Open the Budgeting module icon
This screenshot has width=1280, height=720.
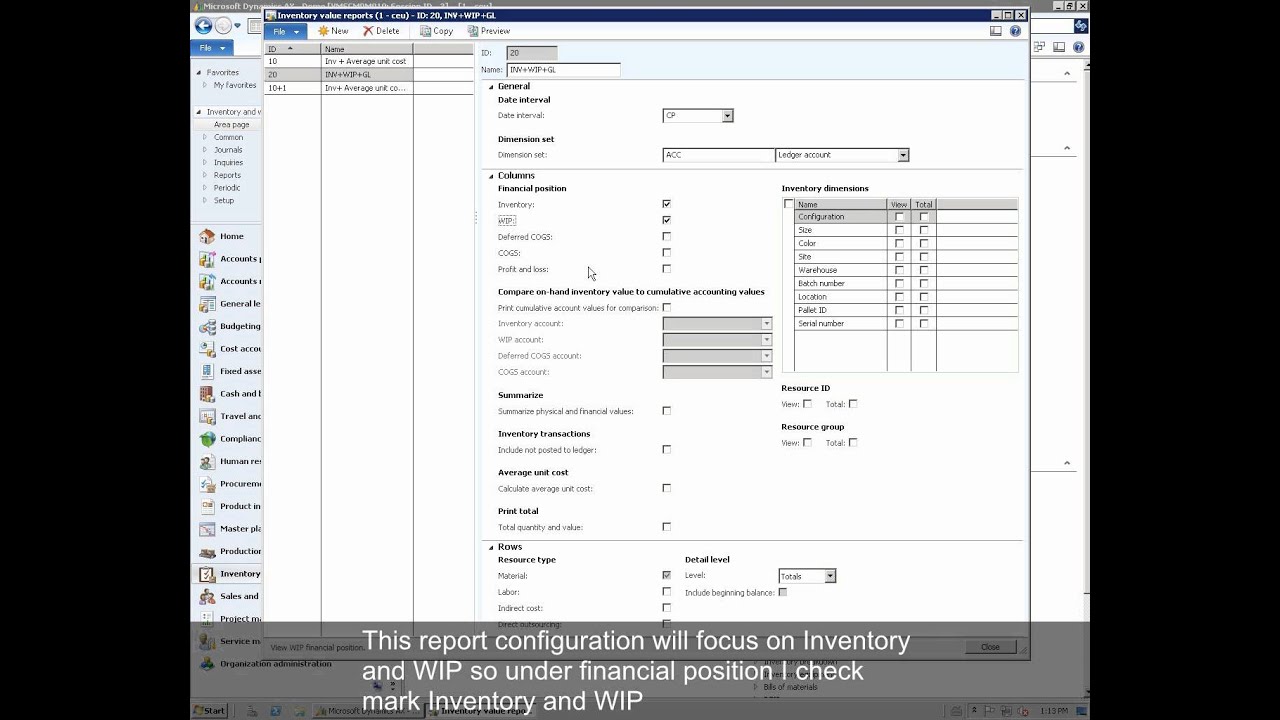[207, 326]
